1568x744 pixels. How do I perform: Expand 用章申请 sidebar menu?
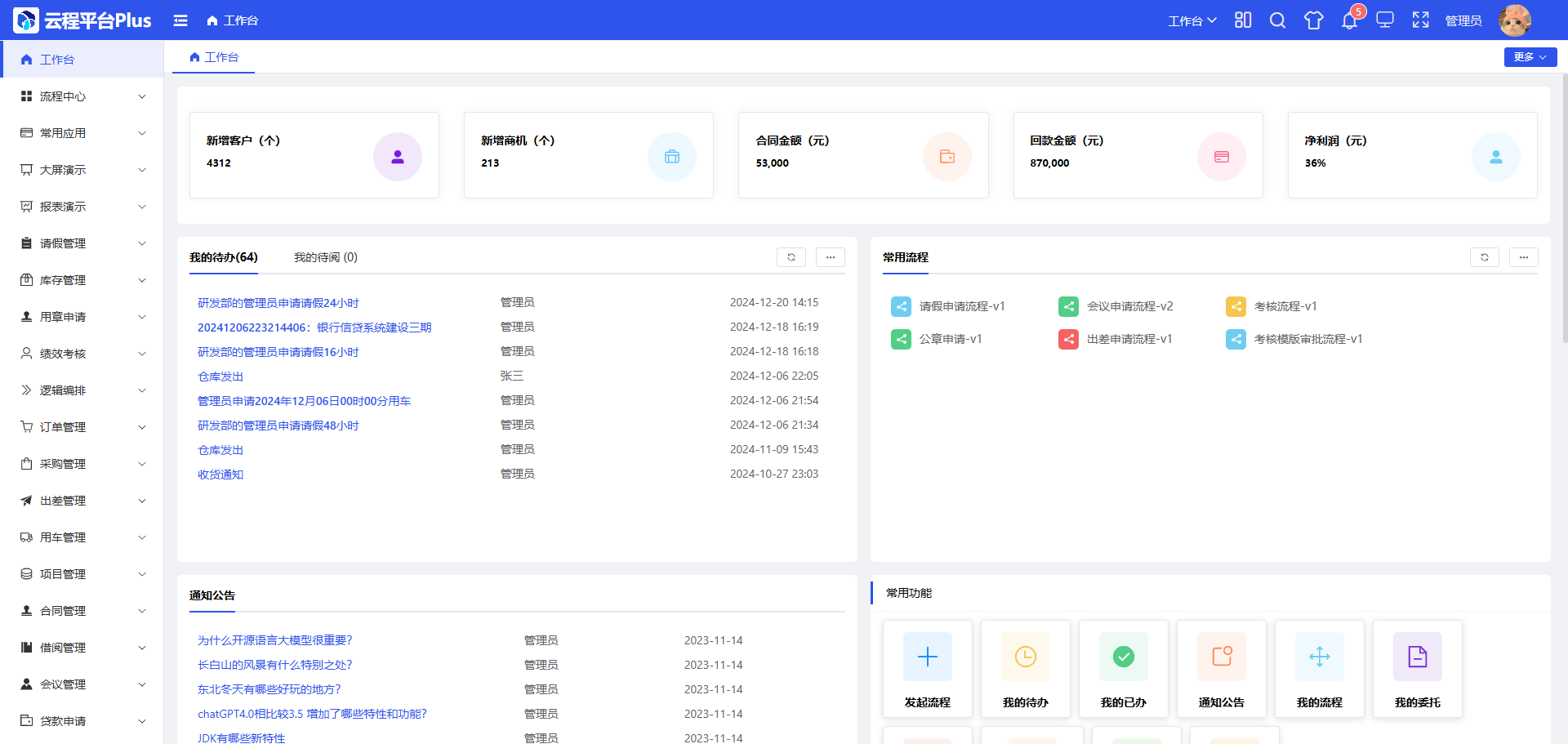coord(82,317)
